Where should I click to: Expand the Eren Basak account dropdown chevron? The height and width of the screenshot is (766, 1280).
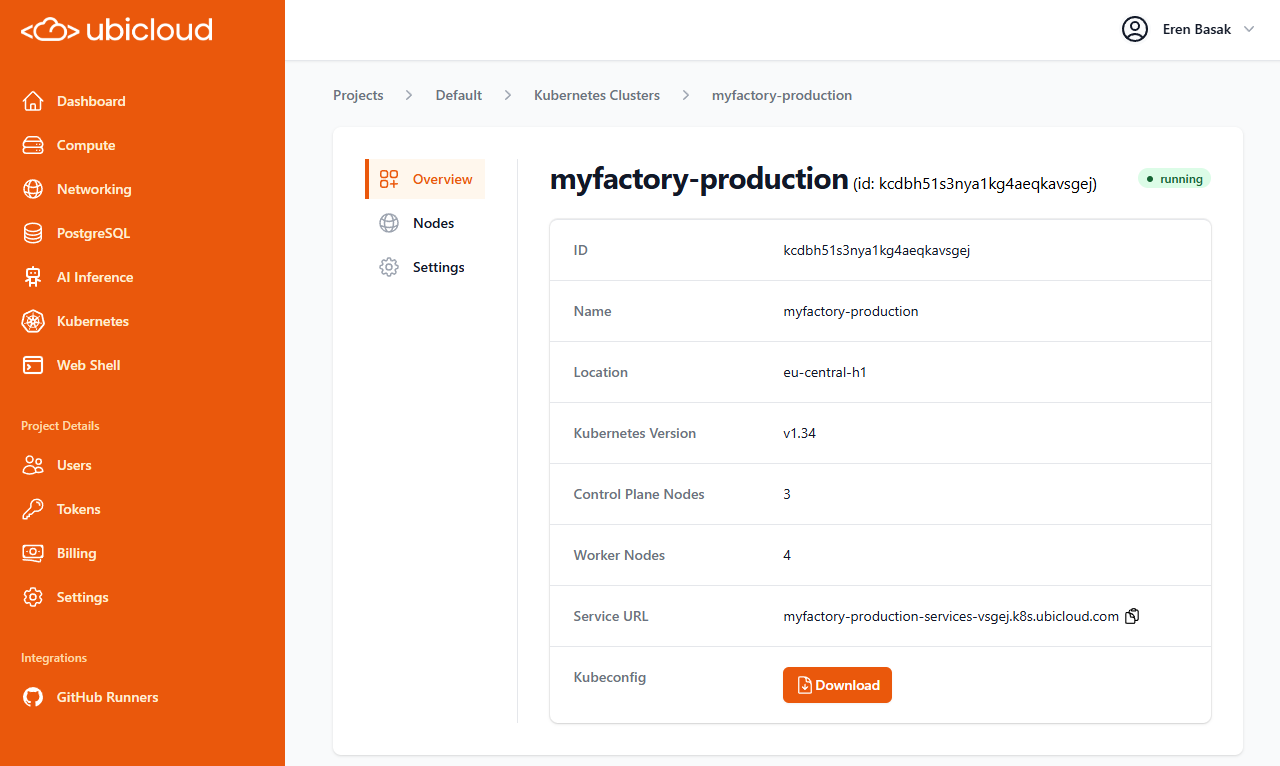click(x=1248, y=29)
